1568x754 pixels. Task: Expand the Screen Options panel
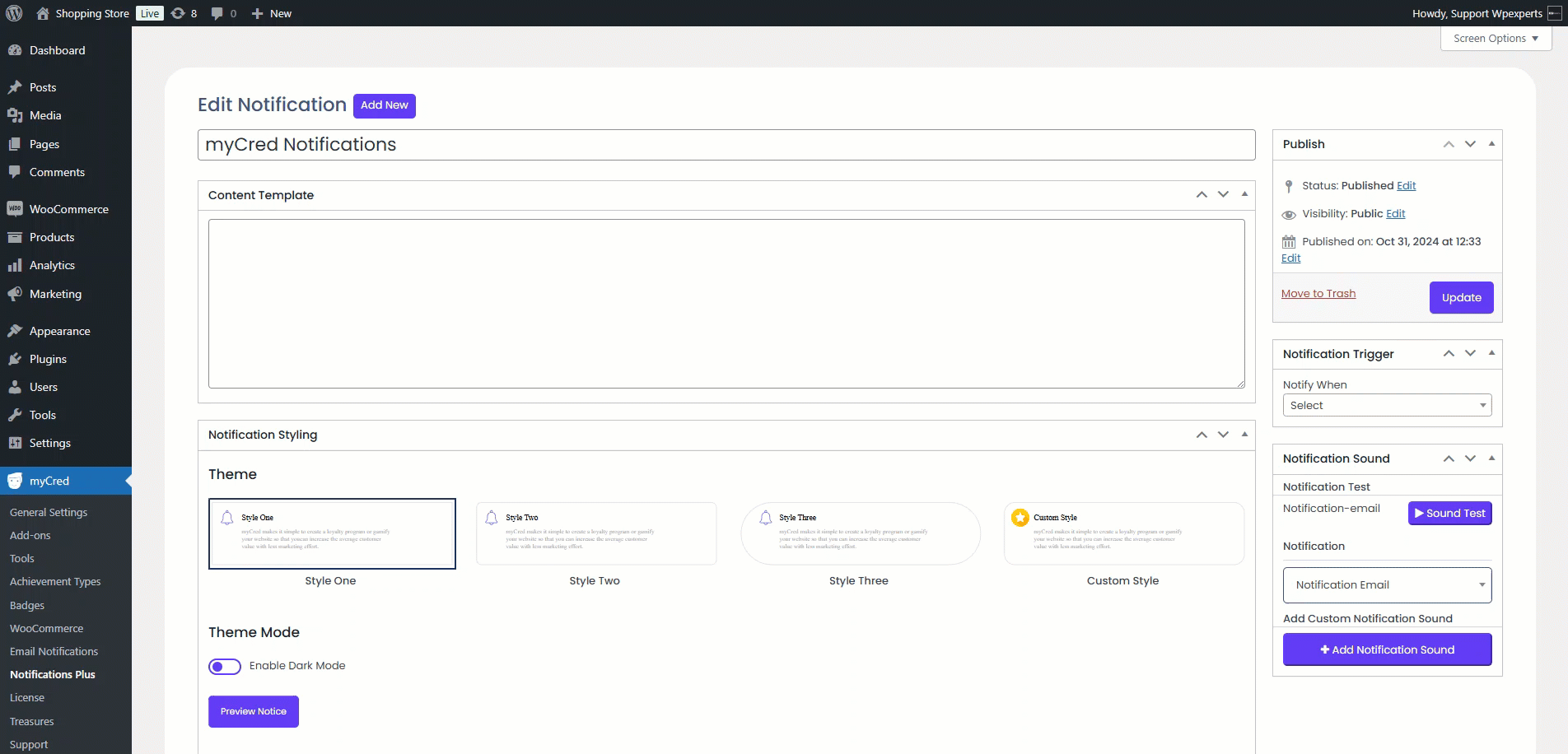1496,39
